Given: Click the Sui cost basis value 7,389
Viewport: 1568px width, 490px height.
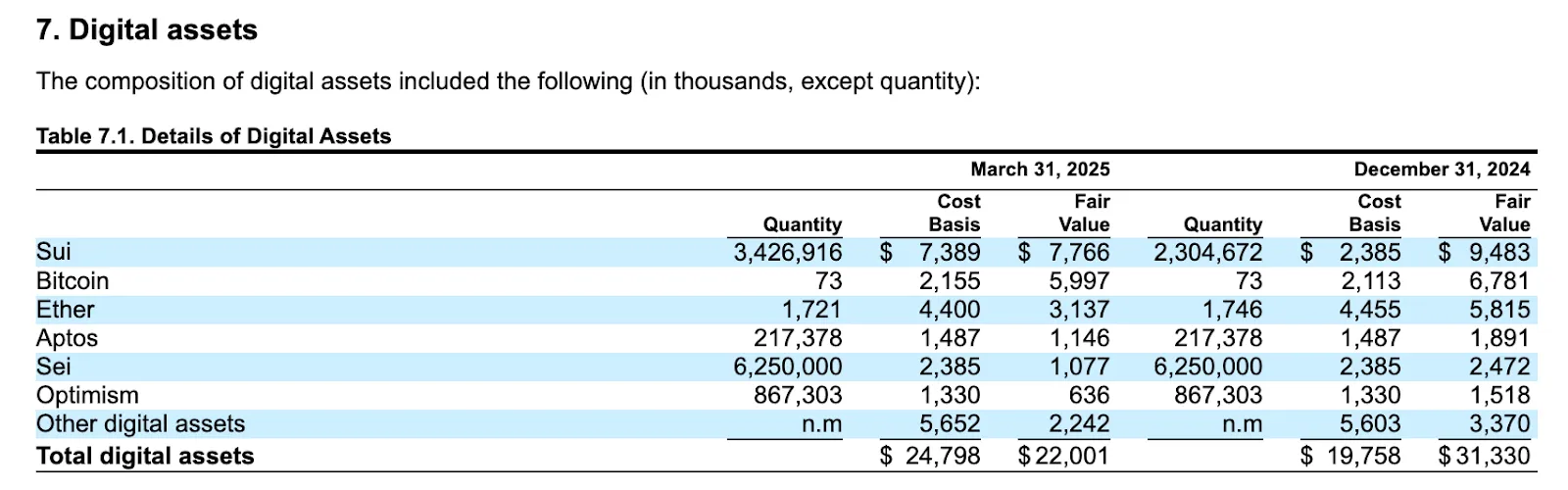Looking at the screenshot, I should point(950,252).
